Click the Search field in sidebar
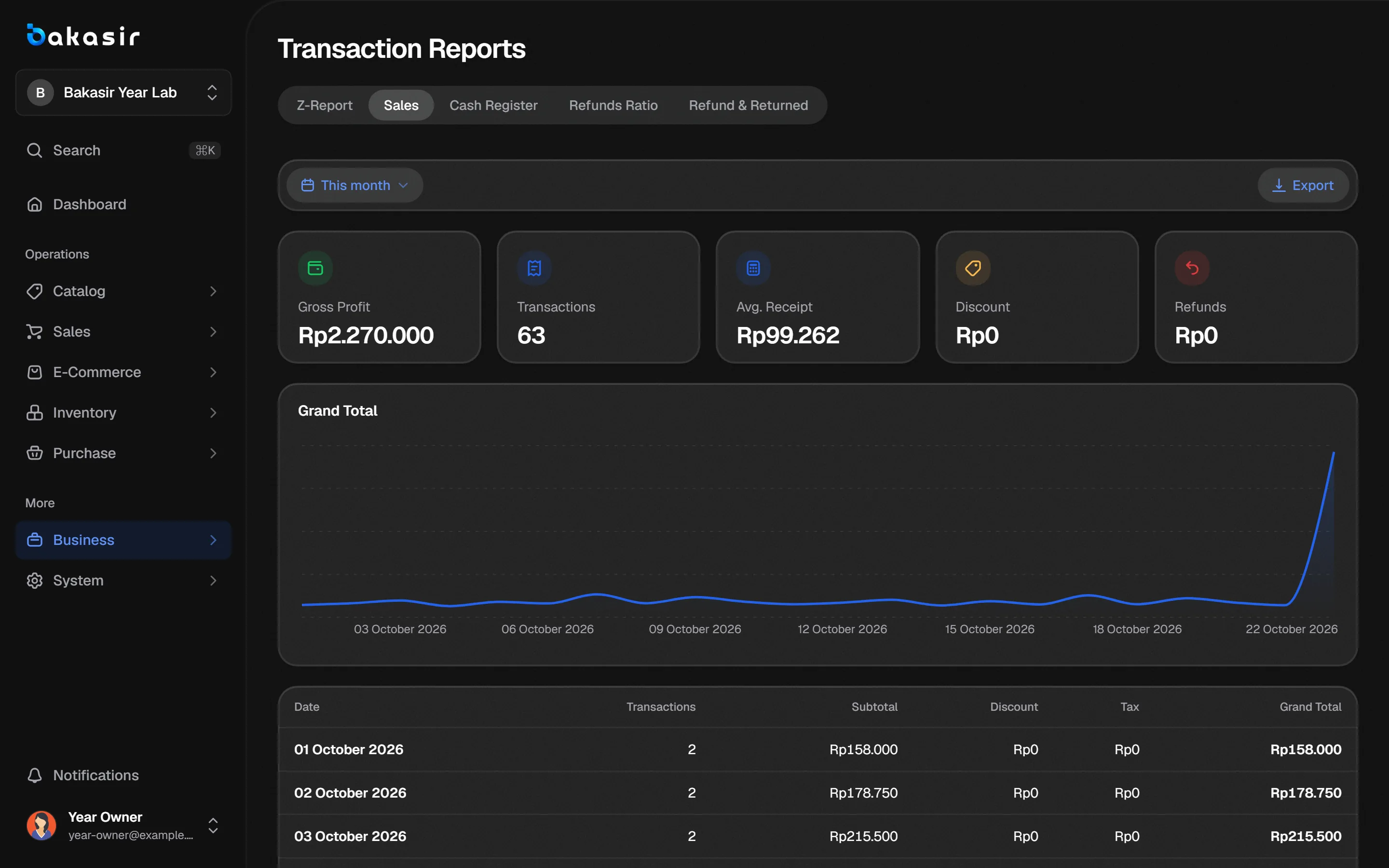 pyautogui.click(x=123, y=150)
